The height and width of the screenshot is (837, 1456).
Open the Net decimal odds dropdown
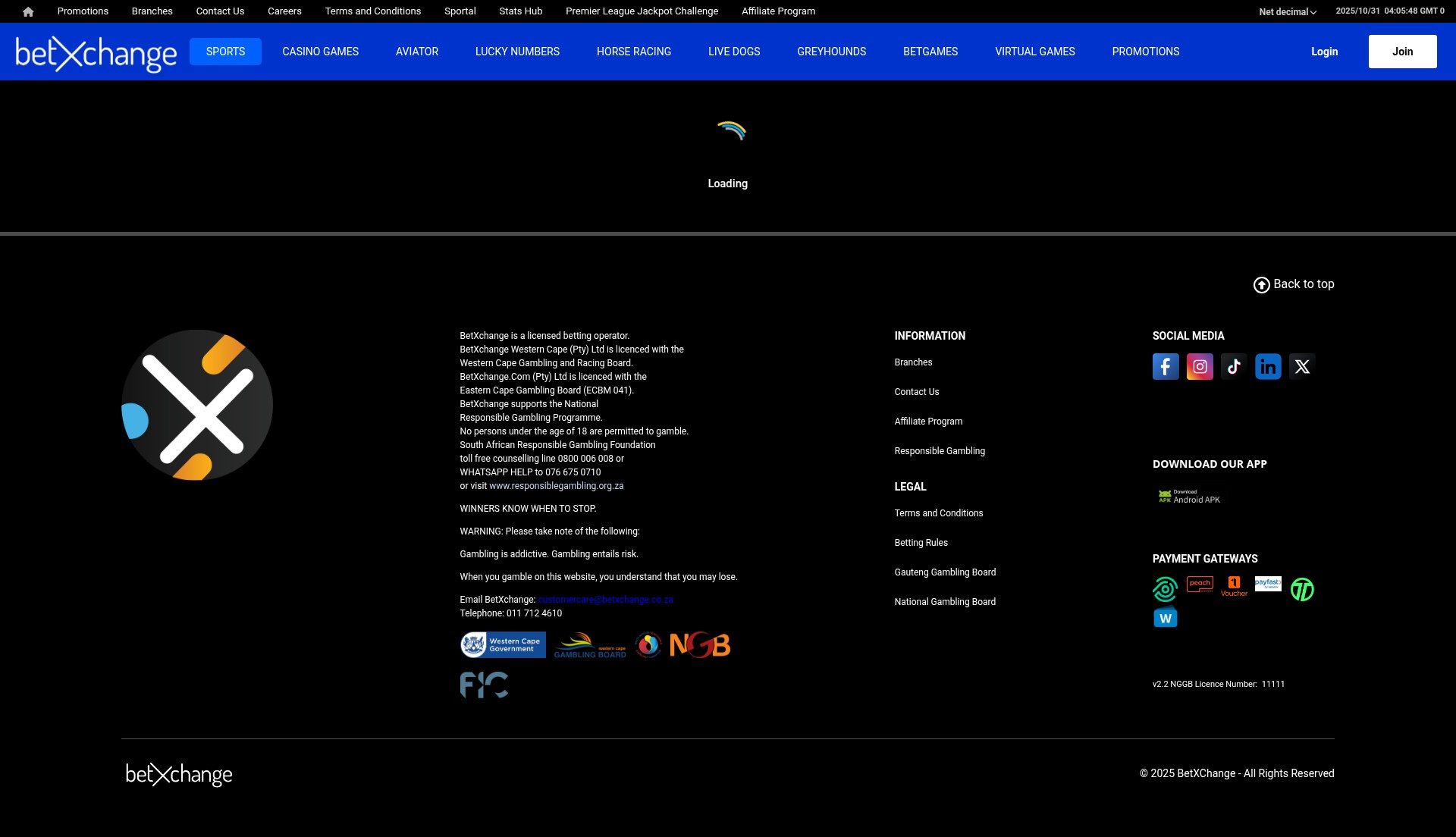(1288, 11)
